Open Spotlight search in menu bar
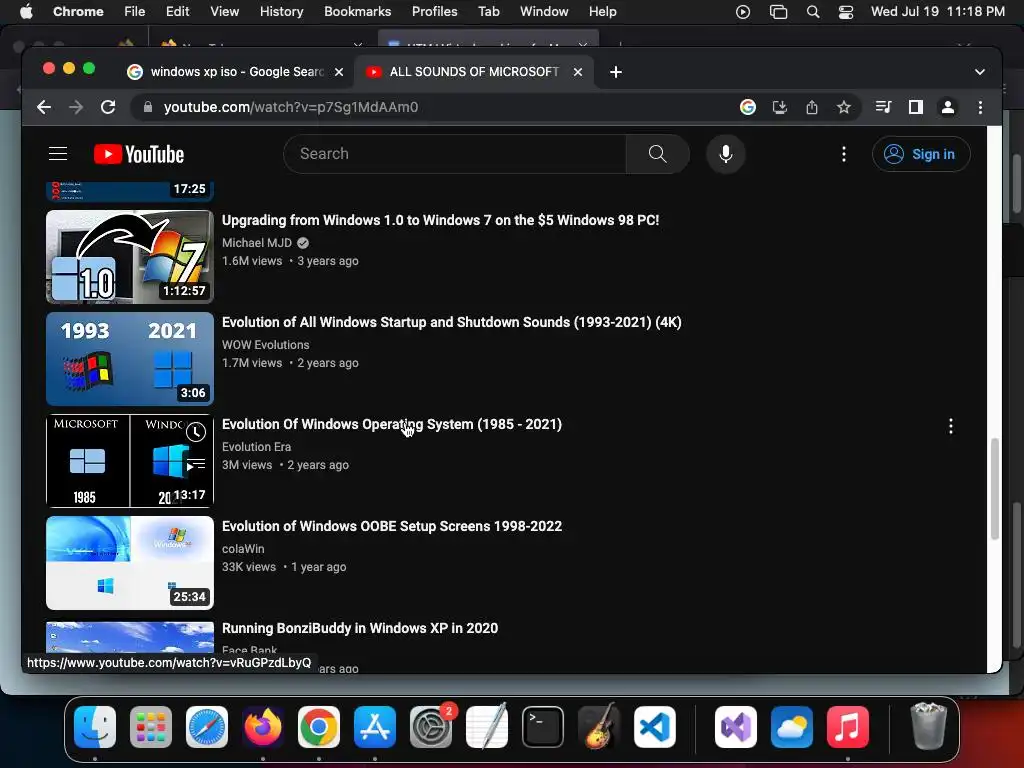The width and height of the screenshot is (1024, 768). pos(813,12)
